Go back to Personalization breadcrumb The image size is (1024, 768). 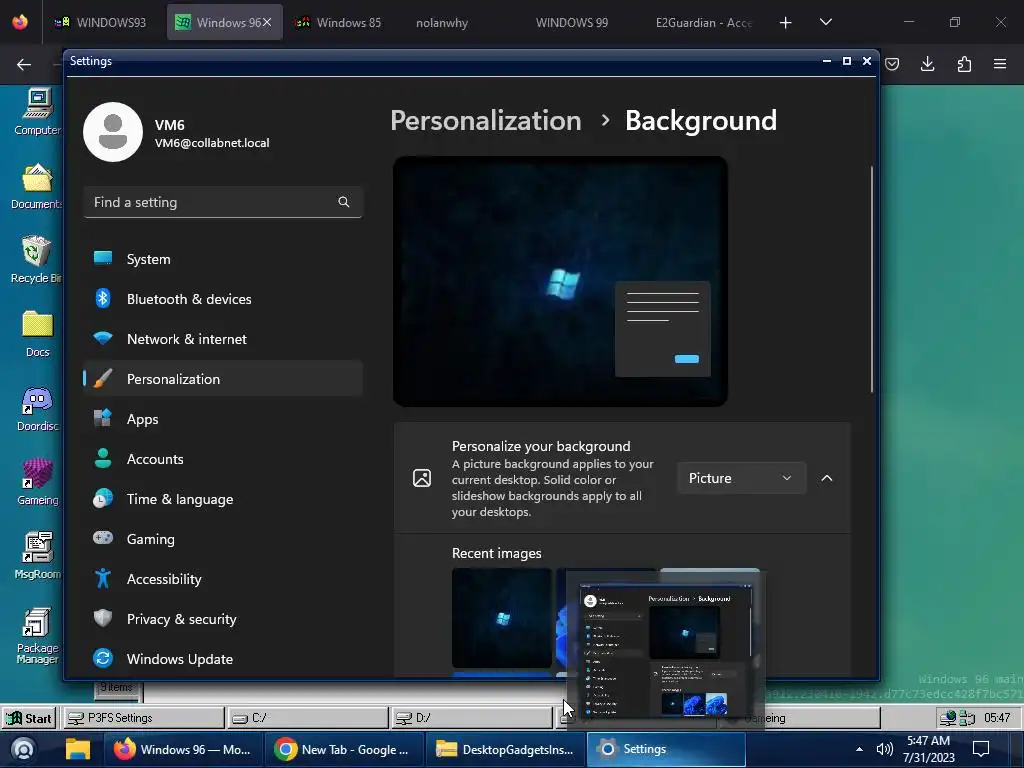[486, 121]
